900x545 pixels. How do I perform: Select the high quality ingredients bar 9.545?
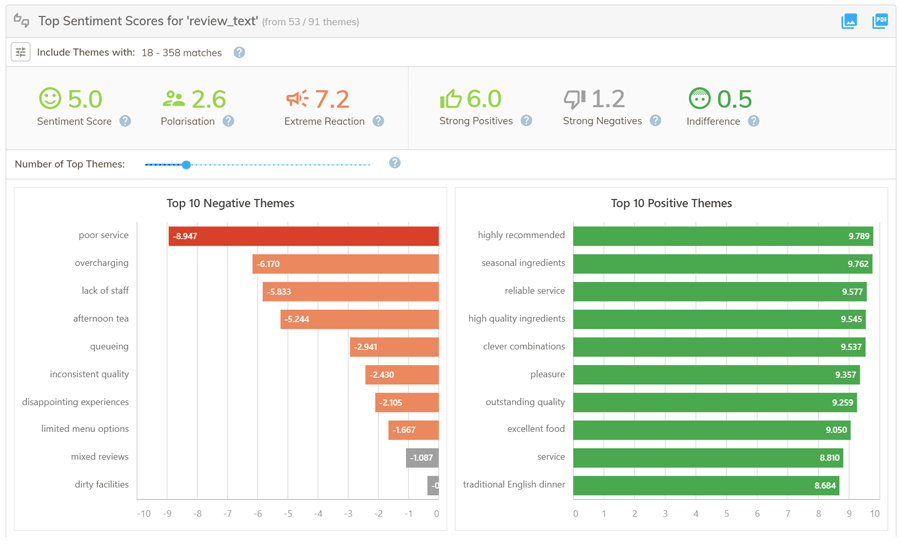click(719, 319)
